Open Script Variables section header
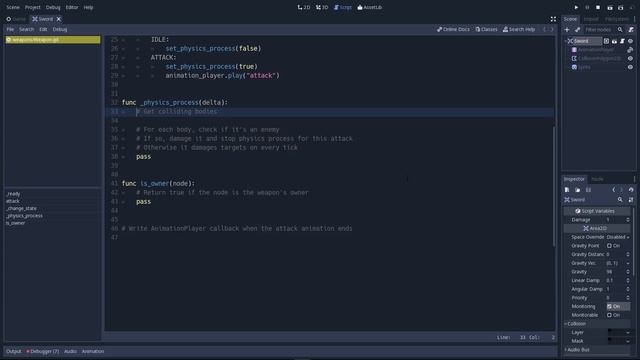The height and width of the screenshot is (360, 640). point(597,211)
